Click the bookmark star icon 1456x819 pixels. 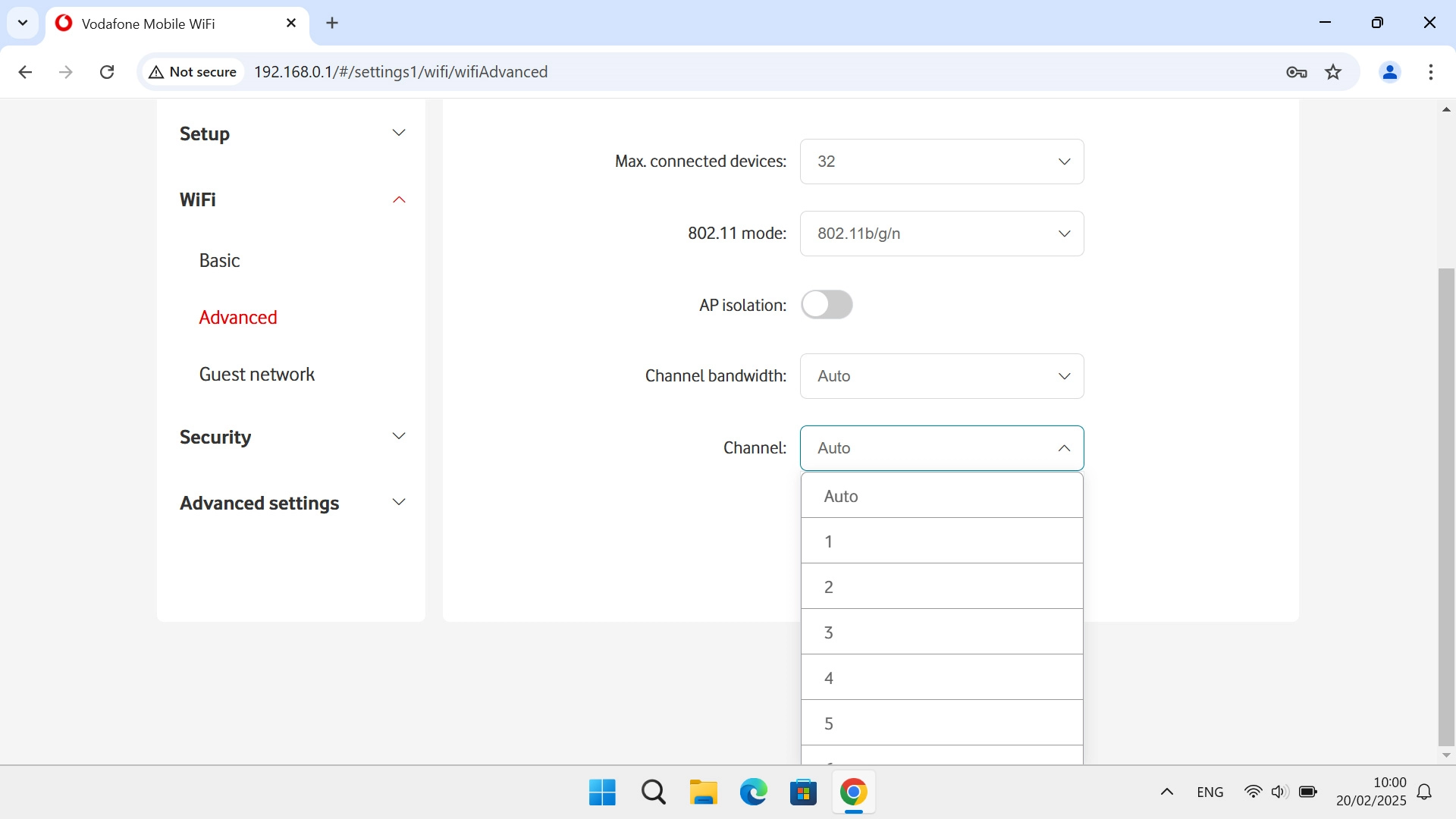click(x=1333, y=72)
